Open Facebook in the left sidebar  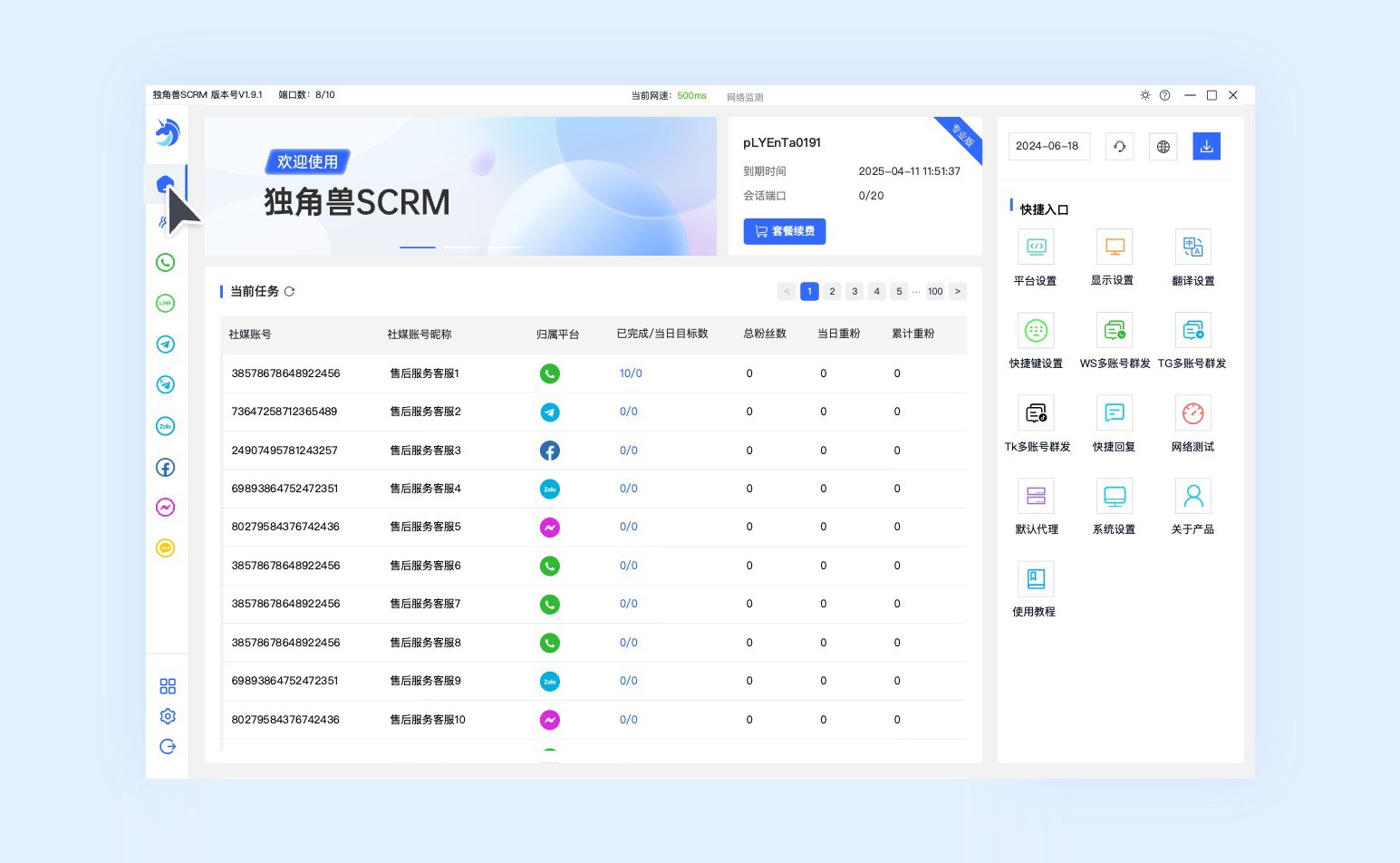pyautogui.click(x=165, y=467)
